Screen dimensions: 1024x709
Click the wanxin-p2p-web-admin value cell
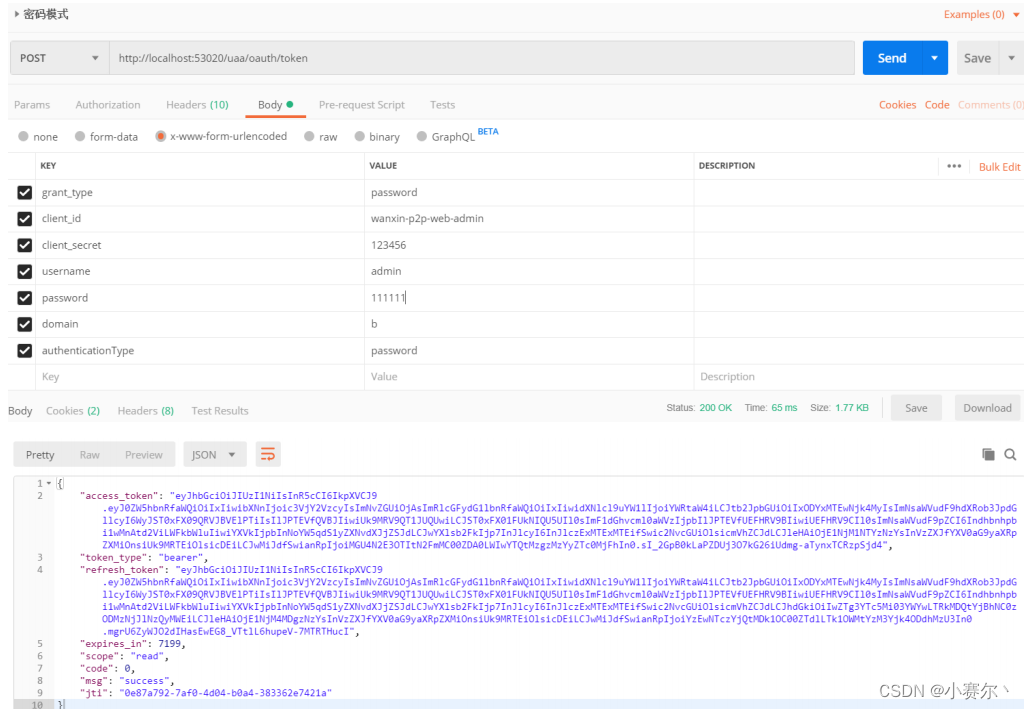(529, 219)
